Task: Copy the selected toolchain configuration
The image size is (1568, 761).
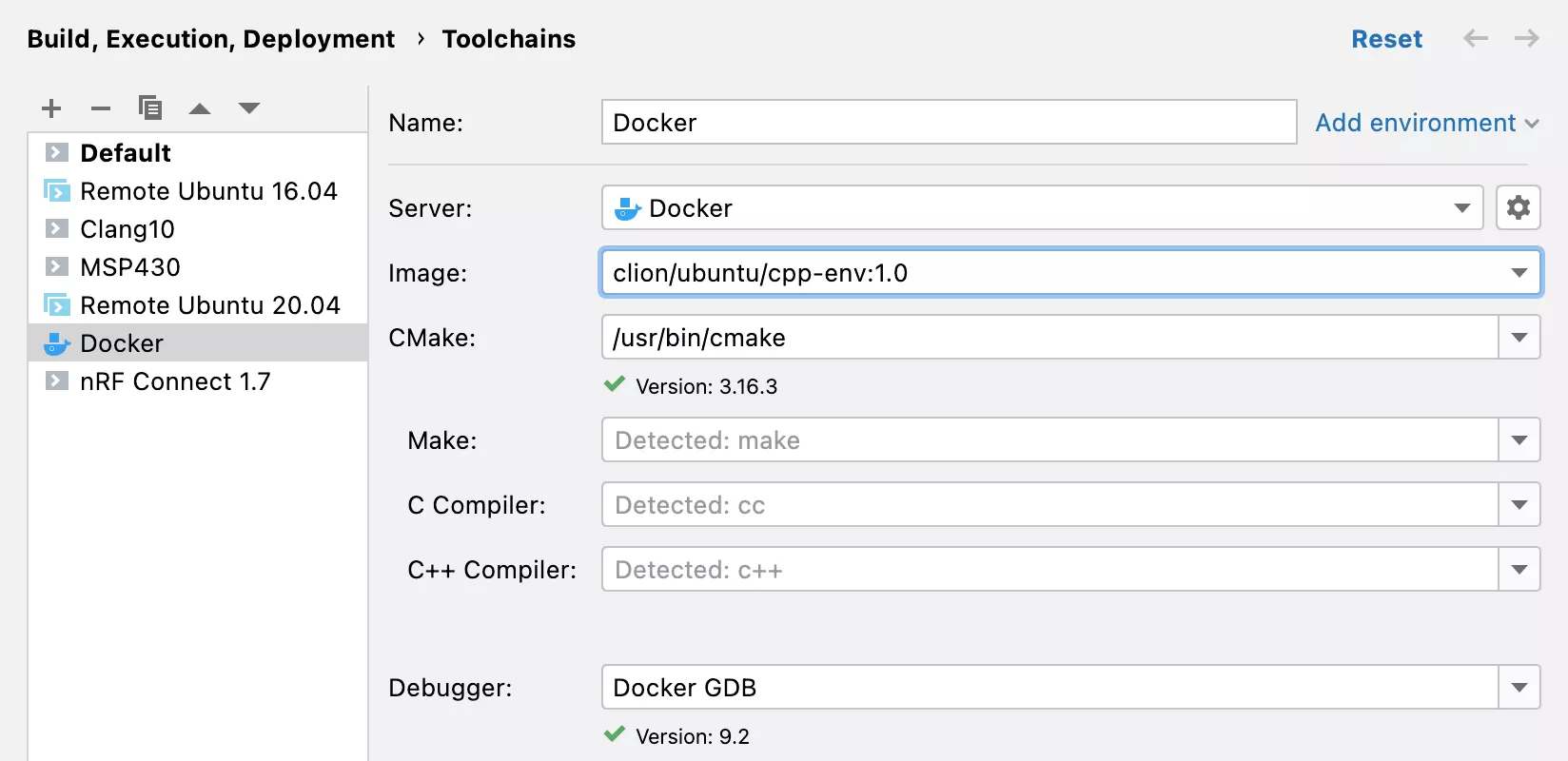Action: pos(150,108)
